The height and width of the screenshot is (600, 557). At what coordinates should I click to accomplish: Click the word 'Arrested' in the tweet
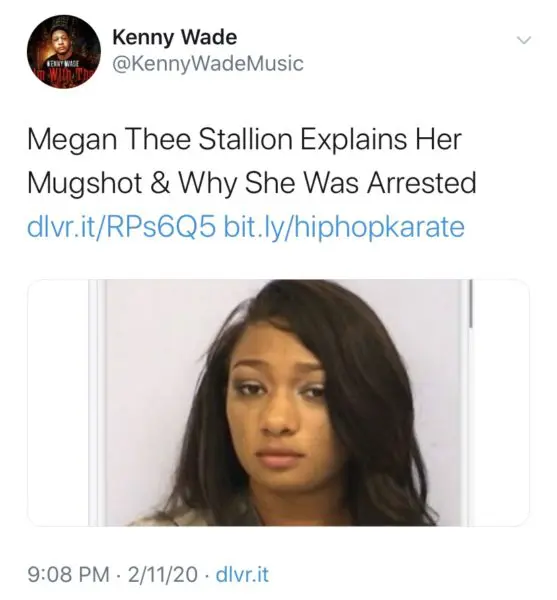[422, 183]
